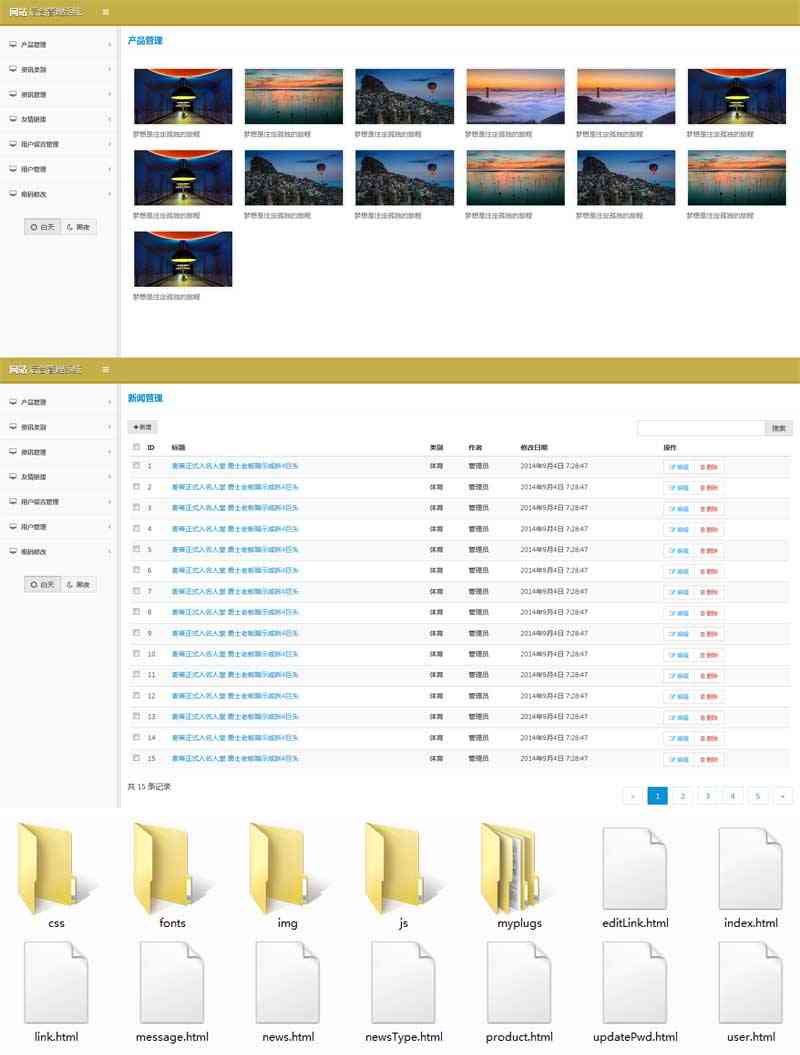Click the 资讯管理 sidebar icon
The width and height of the screenshot is (800, 1055).
point(14,93)
